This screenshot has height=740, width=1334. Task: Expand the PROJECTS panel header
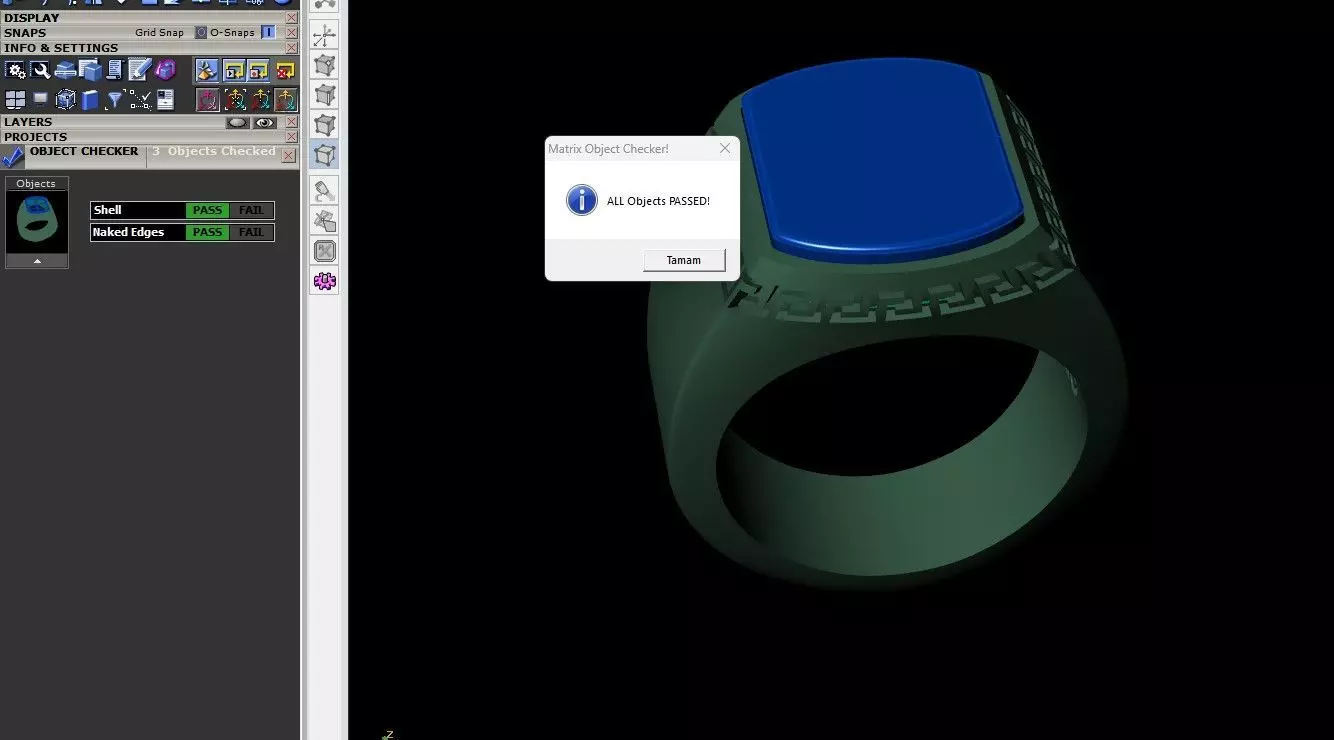(x=36, y=137)
